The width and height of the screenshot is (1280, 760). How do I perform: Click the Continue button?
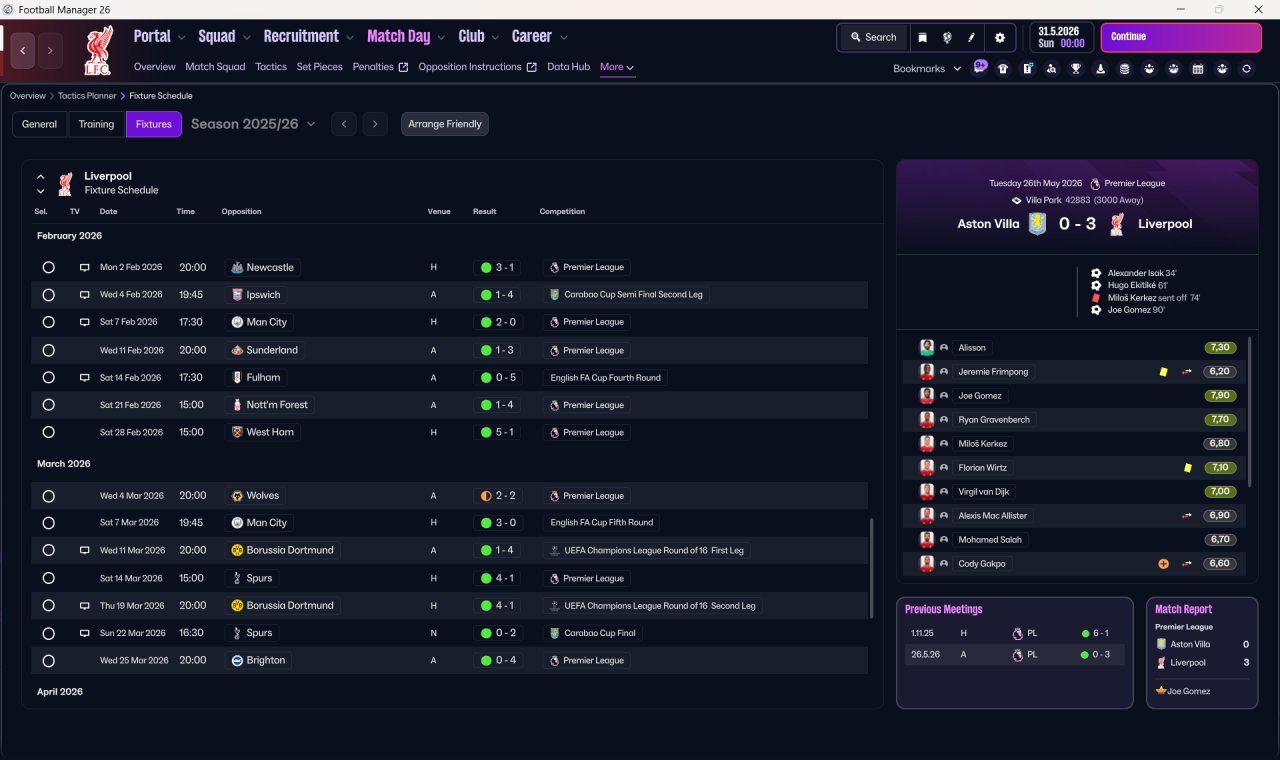1181,37
